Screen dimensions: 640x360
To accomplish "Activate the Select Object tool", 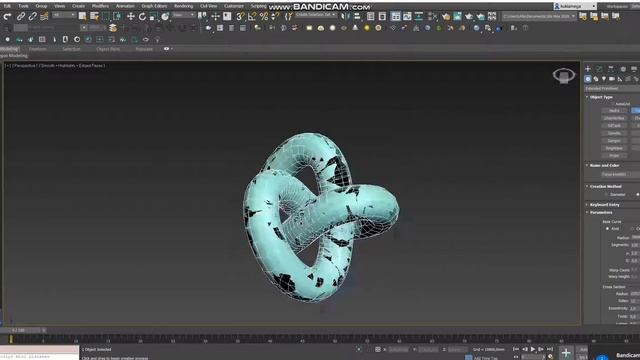I will point(82,16).
